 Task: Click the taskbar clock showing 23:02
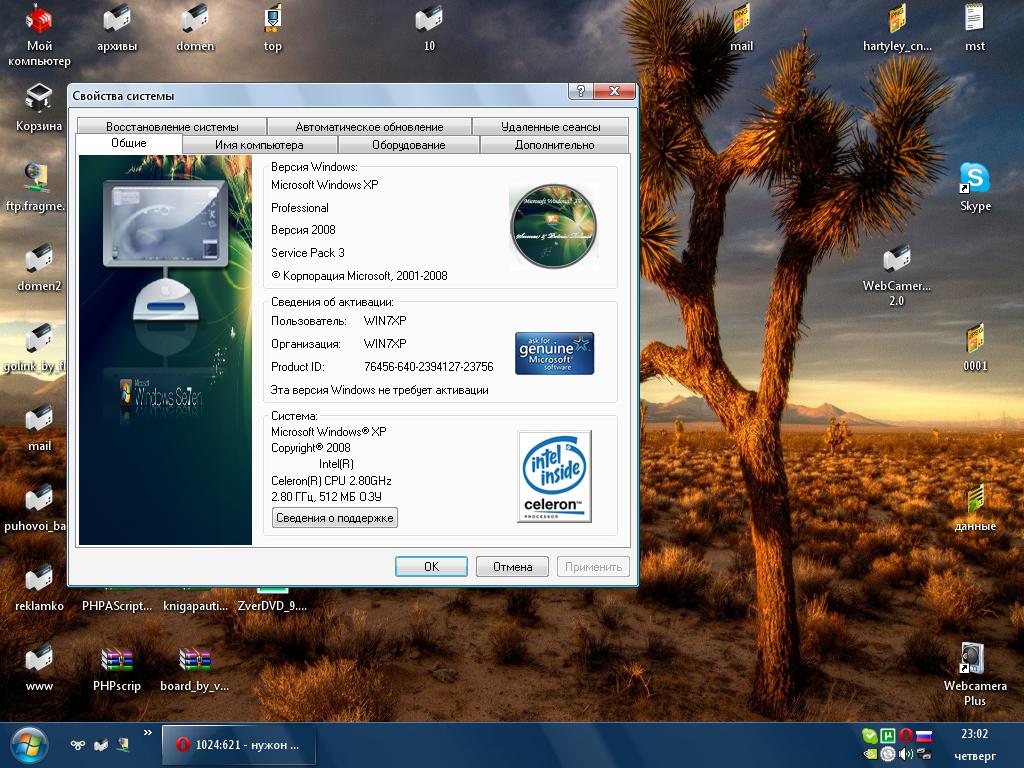click(974, 734)
